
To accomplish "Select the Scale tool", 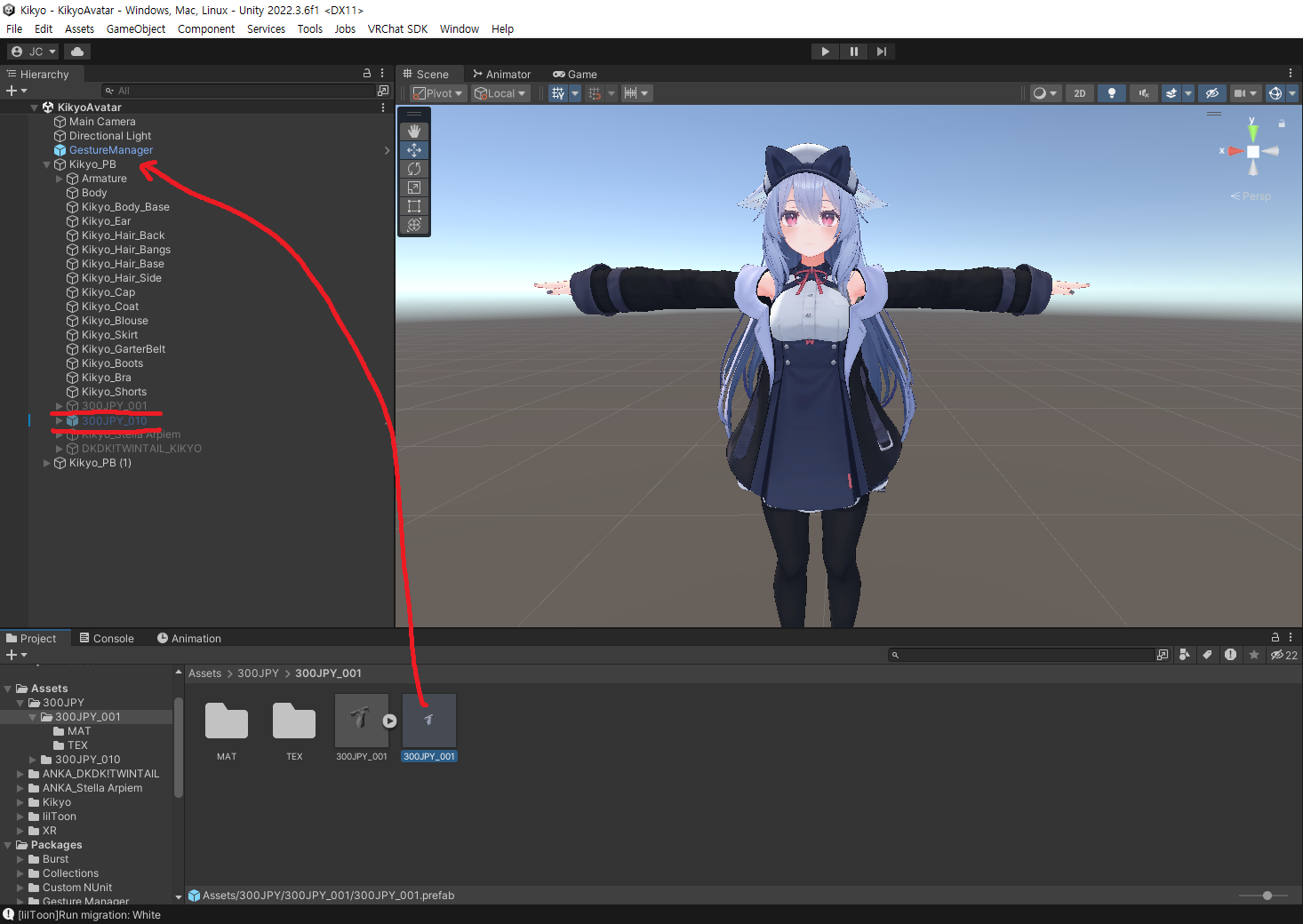I will point(414,187).
